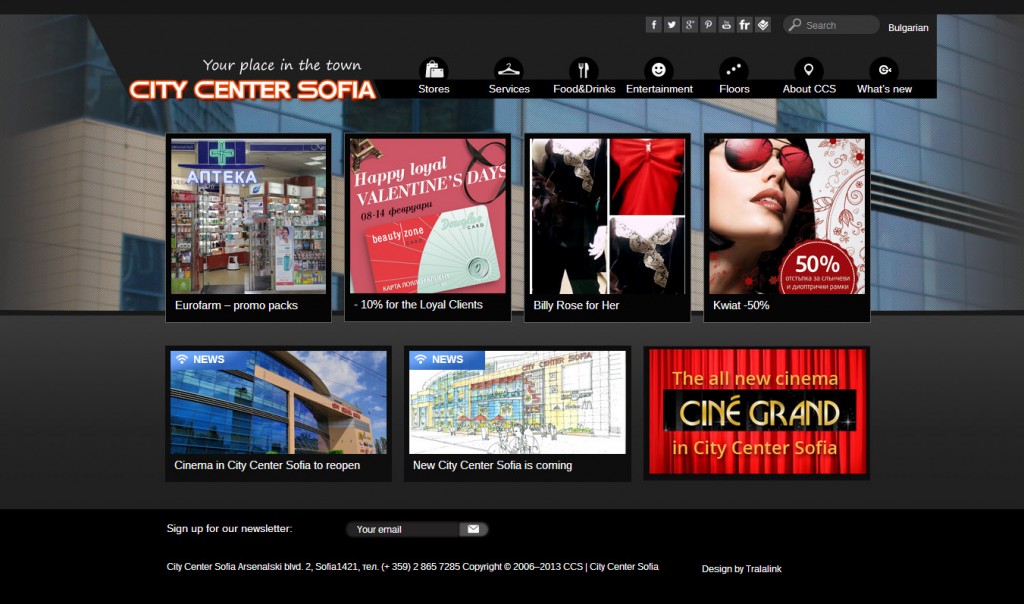This screenshot has height=604, width=1024.
Task: Click the 'Your place in the town' tagline
Action: (x=281, y=65)
